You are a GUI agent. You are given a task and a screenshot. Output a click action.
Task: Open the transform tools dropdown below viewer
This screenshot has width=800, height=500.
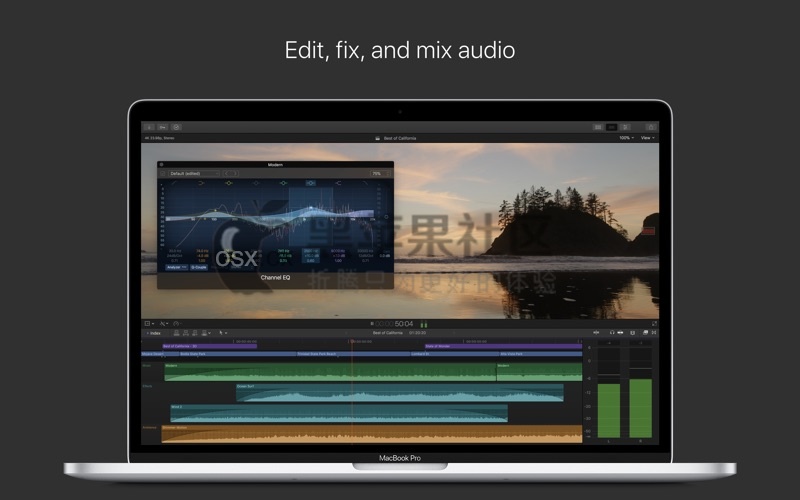pyautogui.click(x=164, y=323)
